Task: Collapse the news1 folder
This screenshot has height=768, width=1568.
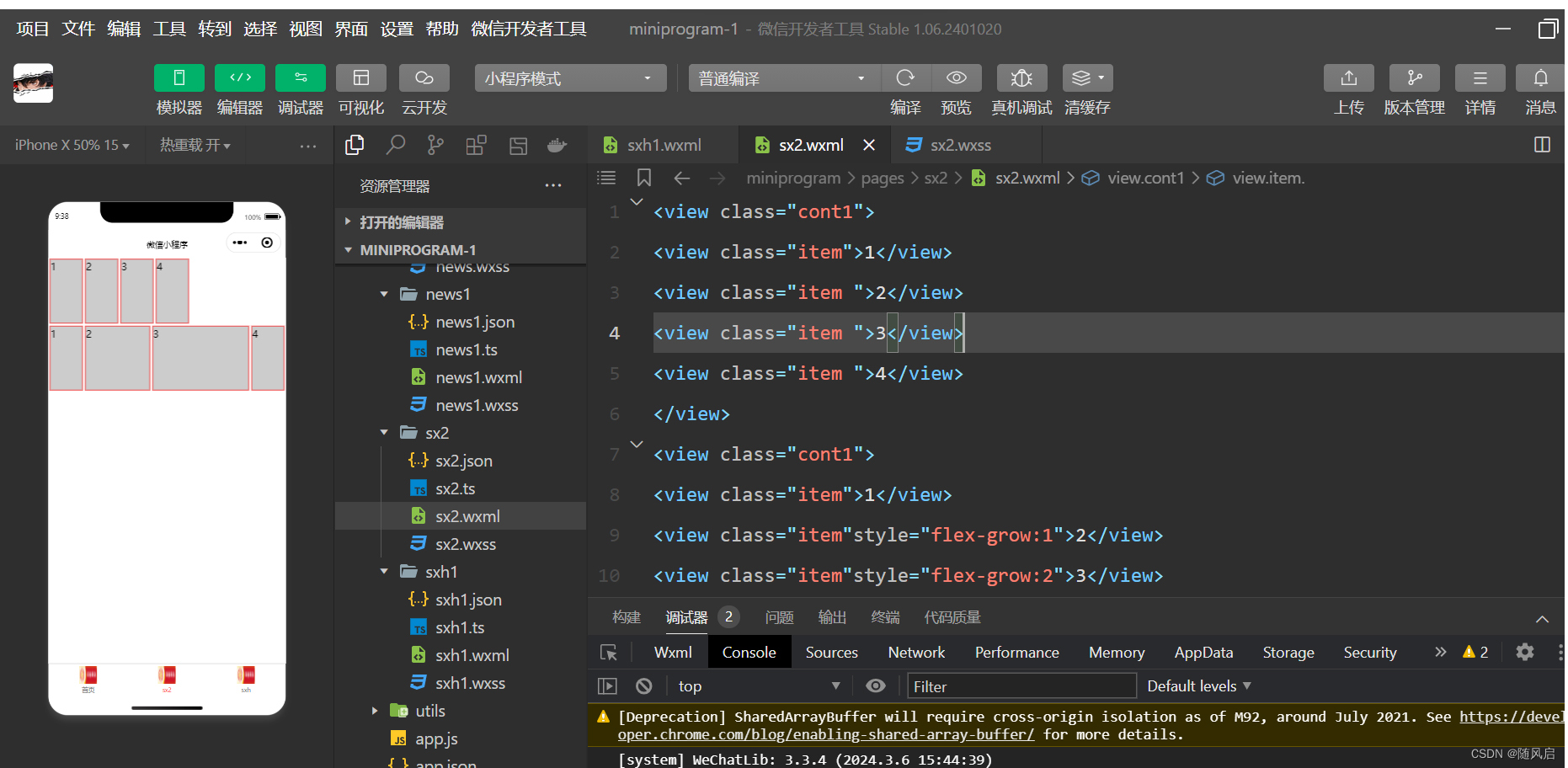Action: [384, 294]
